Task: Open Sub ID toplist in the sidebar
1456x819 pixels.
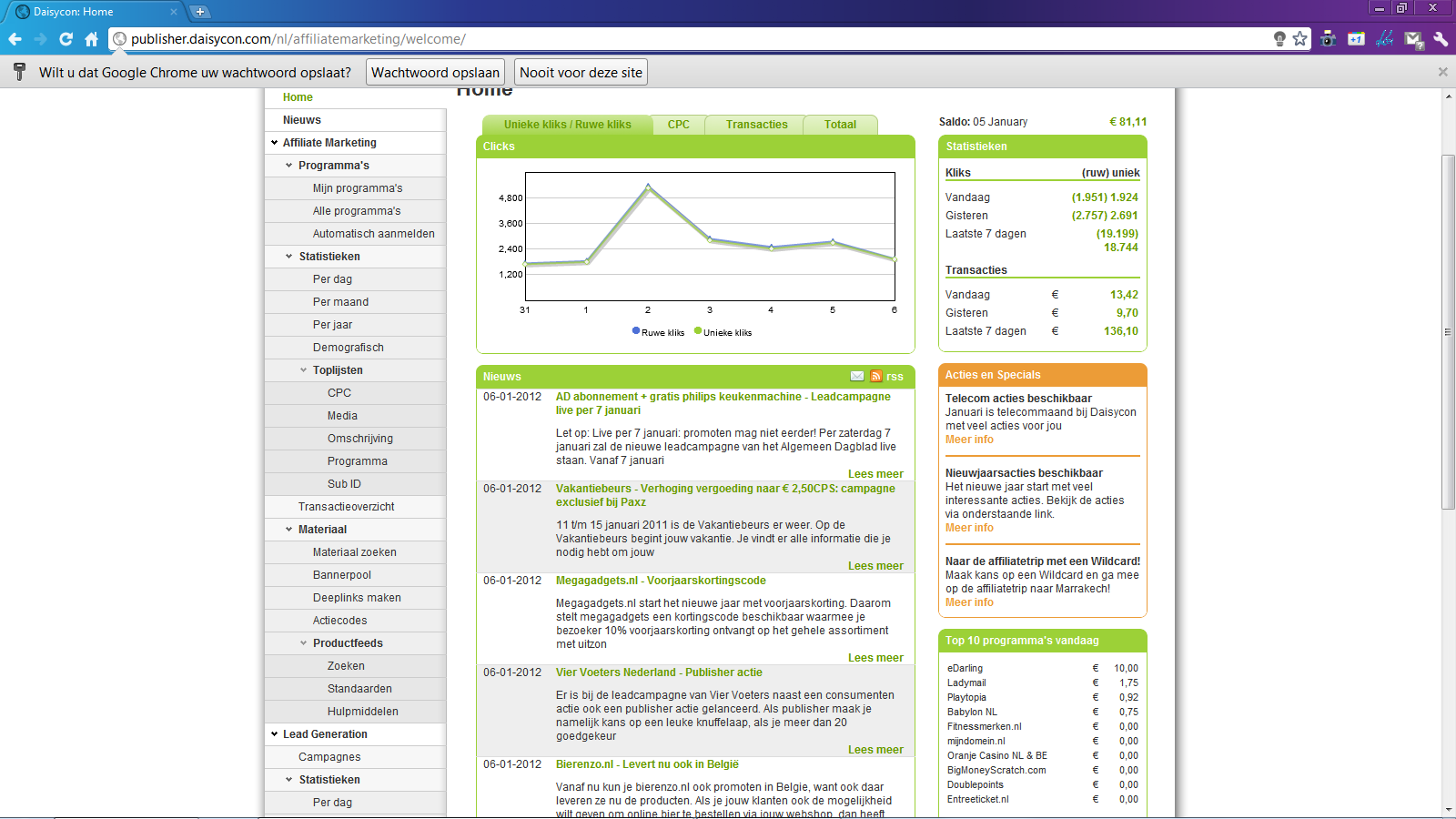Action: click(x=344, y=484)
